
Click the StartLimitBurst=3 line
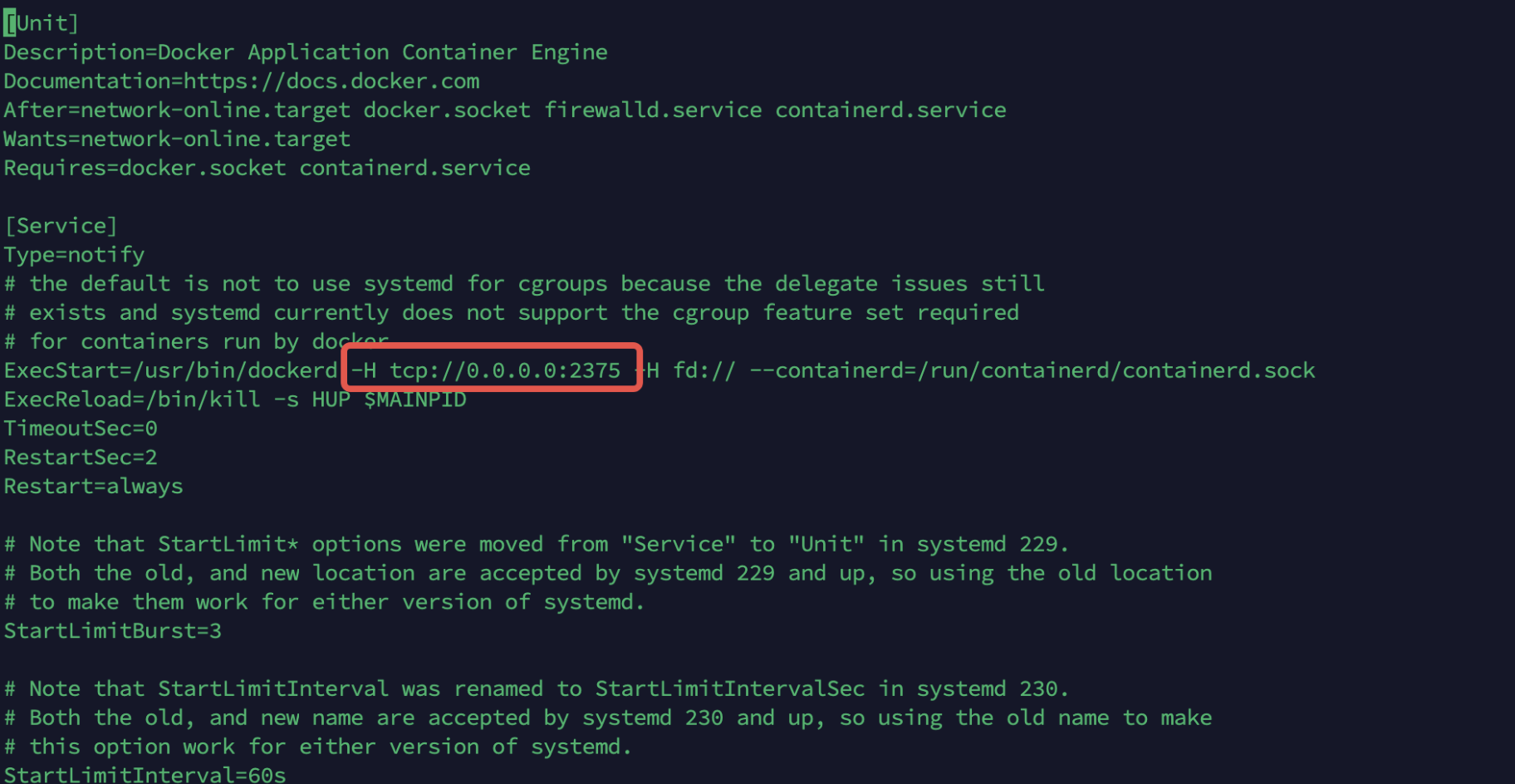pyautogui.click(x=113, y=631)
